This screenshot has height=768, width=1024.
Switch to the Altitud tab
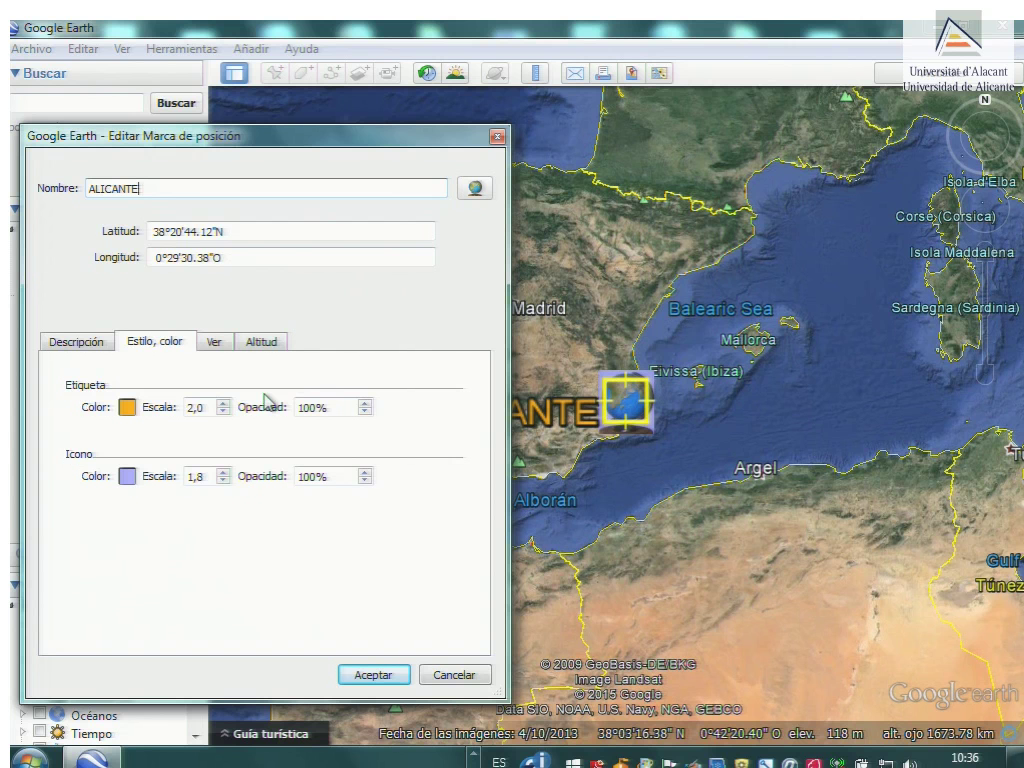[x=261, y=342]
